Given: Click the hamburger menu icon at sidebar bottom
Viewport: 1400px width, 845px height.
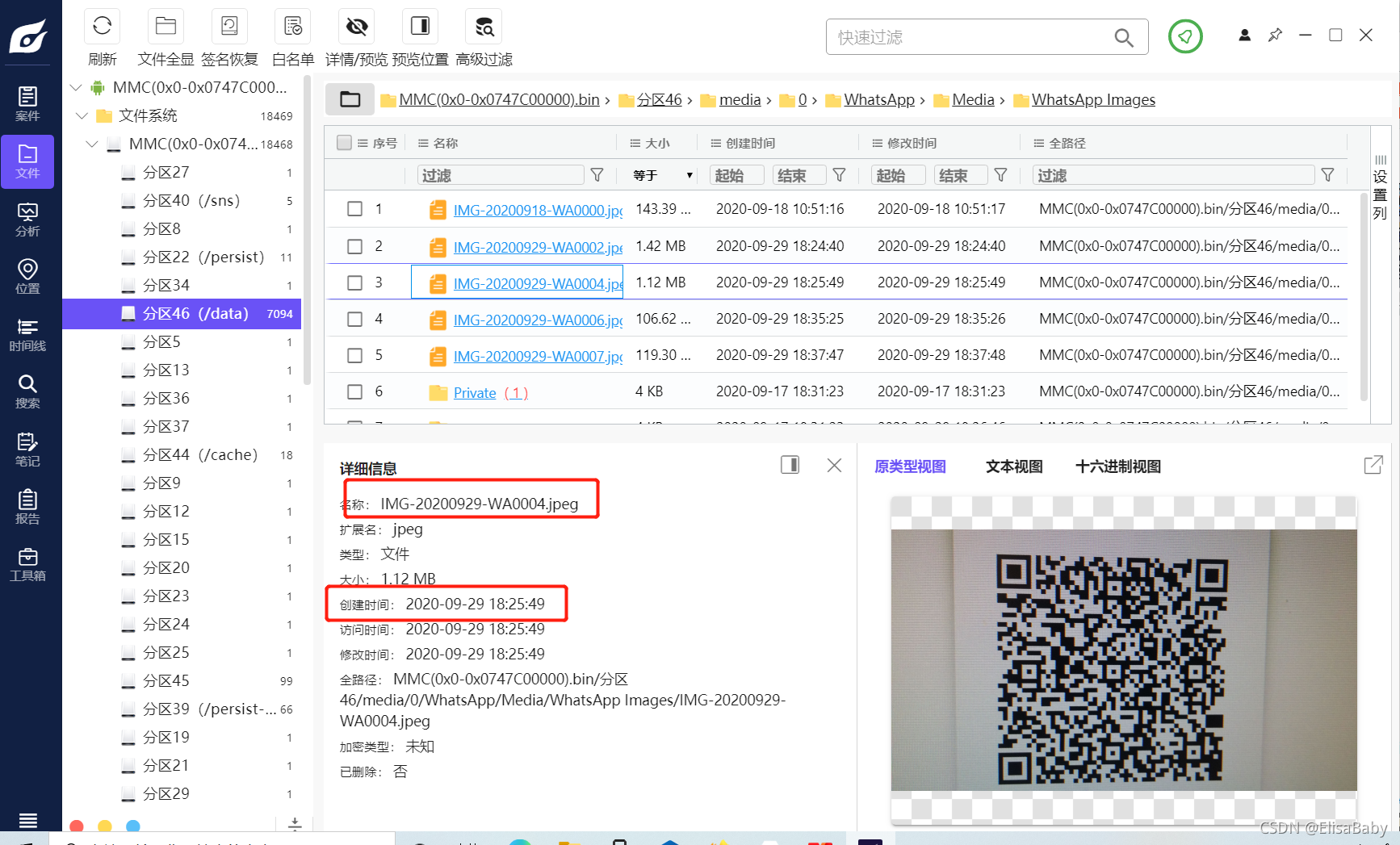Looking at the screenshot, I should tap(27, 821).
